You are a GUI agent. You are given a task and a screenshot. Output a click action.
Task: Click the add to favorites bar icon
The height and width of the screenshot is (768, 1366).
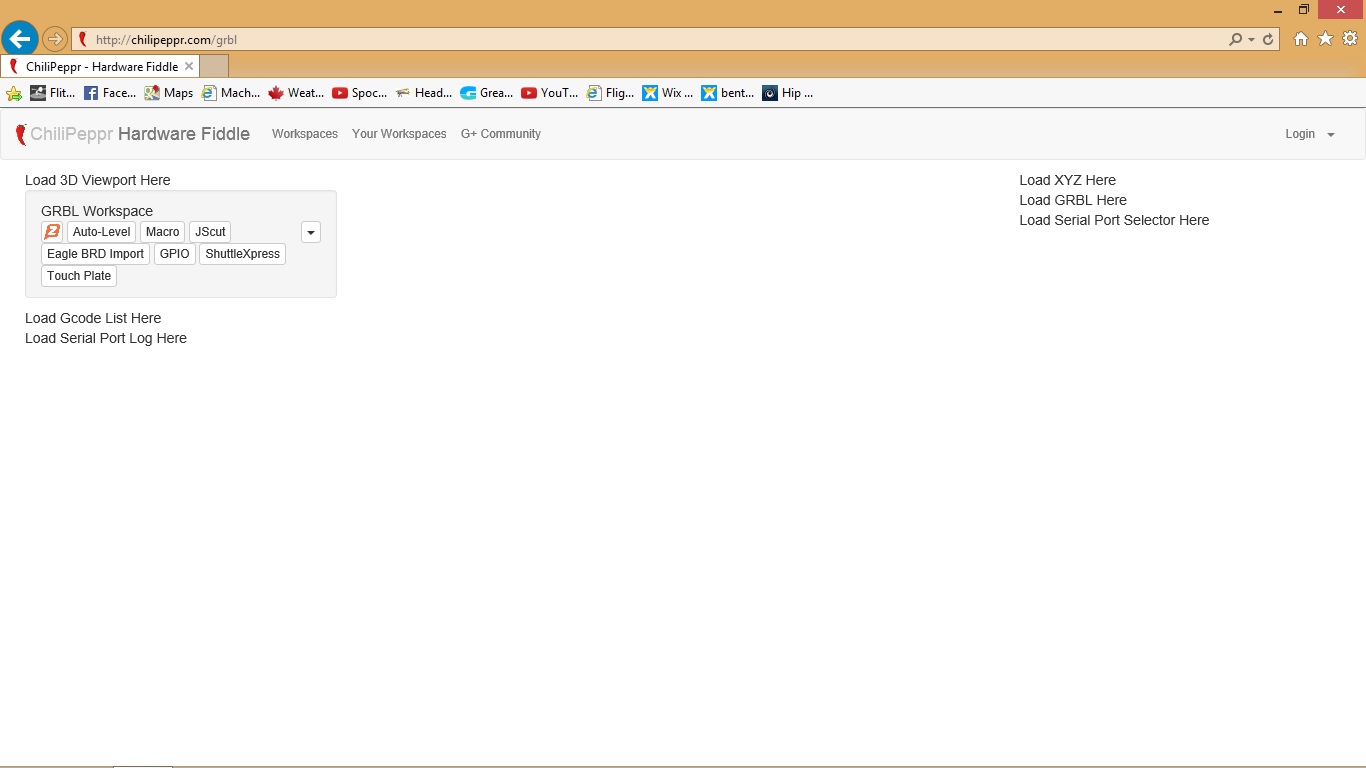coord(14,93)
